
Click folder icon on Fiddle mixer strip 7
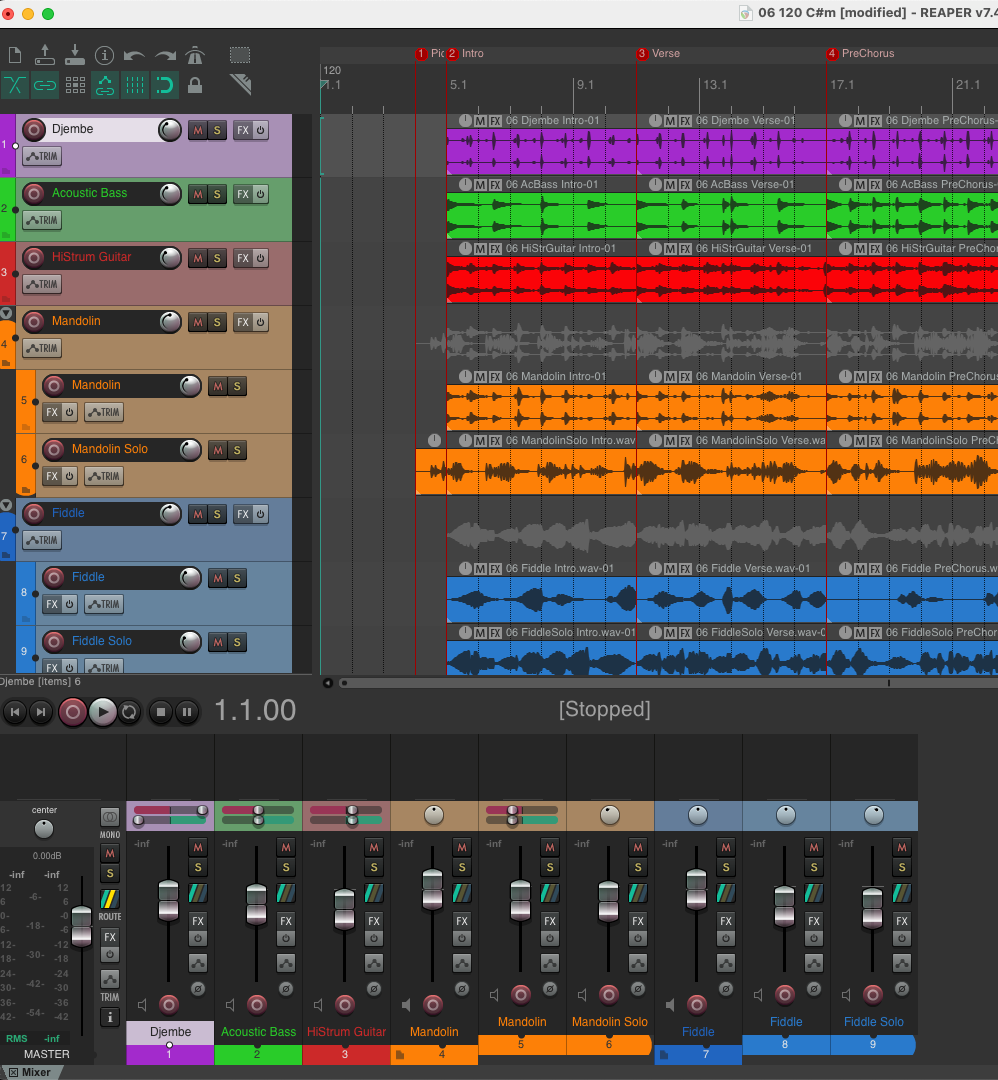coord(663,1055)
